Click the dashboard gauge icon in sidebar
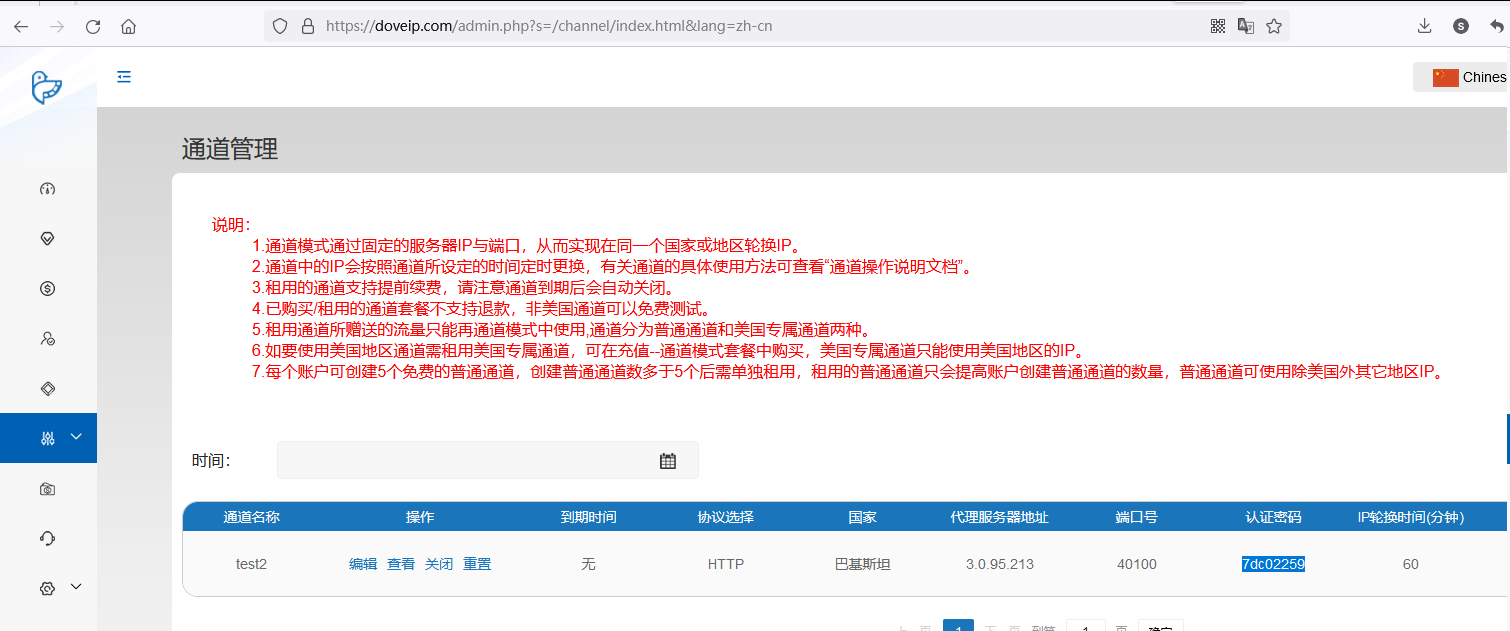This screenshot has width=1510, height=631. pos(47,189)
